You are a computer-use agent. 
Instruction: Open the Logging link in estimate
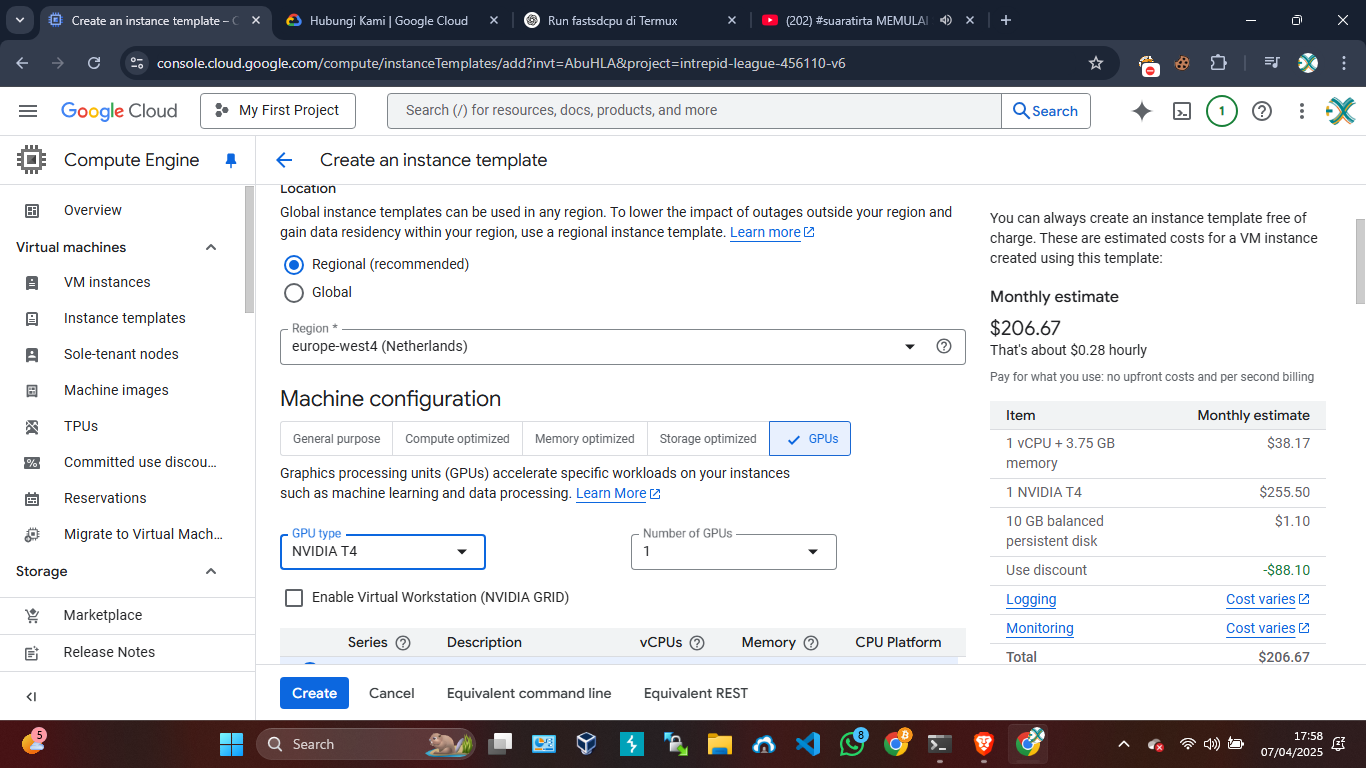[x=1031, y=600]
